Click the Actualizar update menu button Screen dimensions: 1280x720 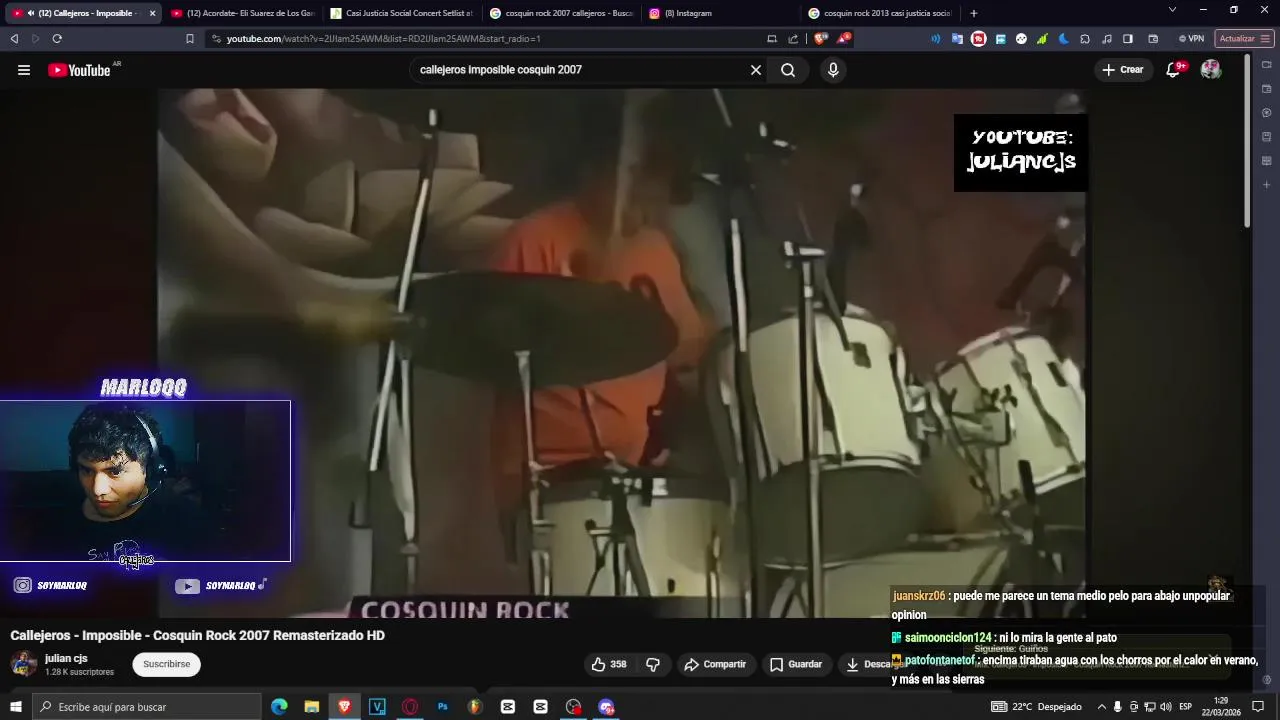(1244, 39)
